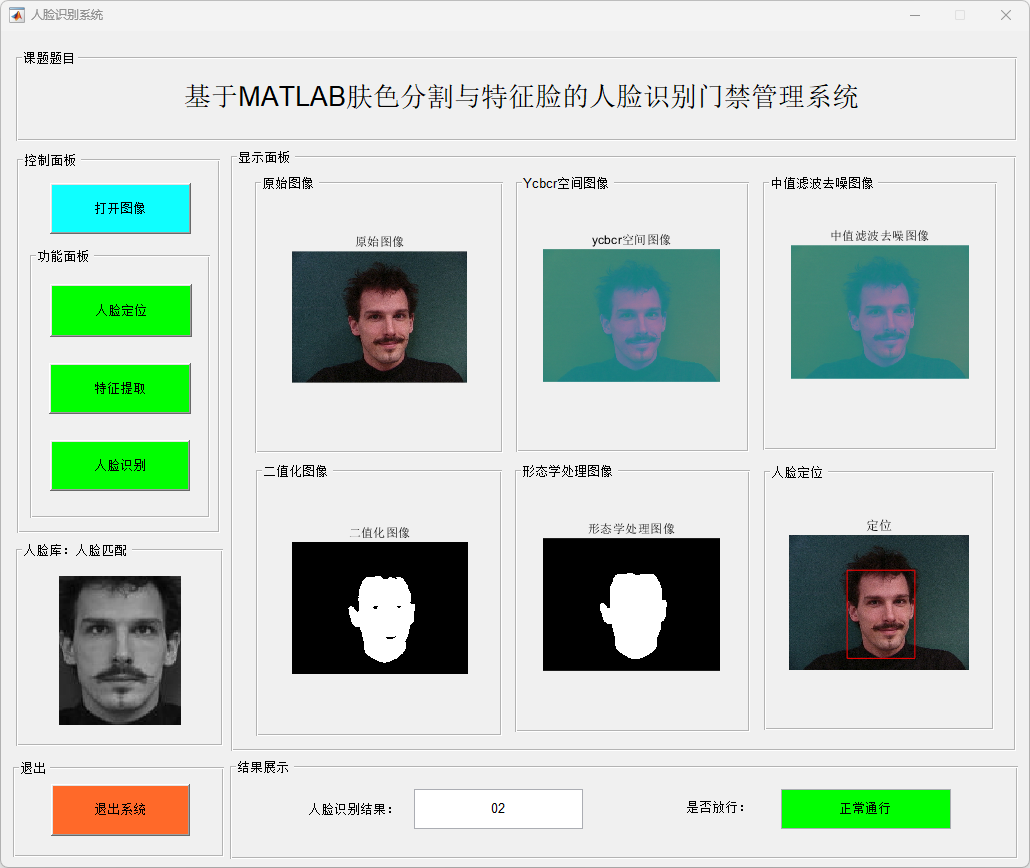Run the 人脸定位 function

121,310
